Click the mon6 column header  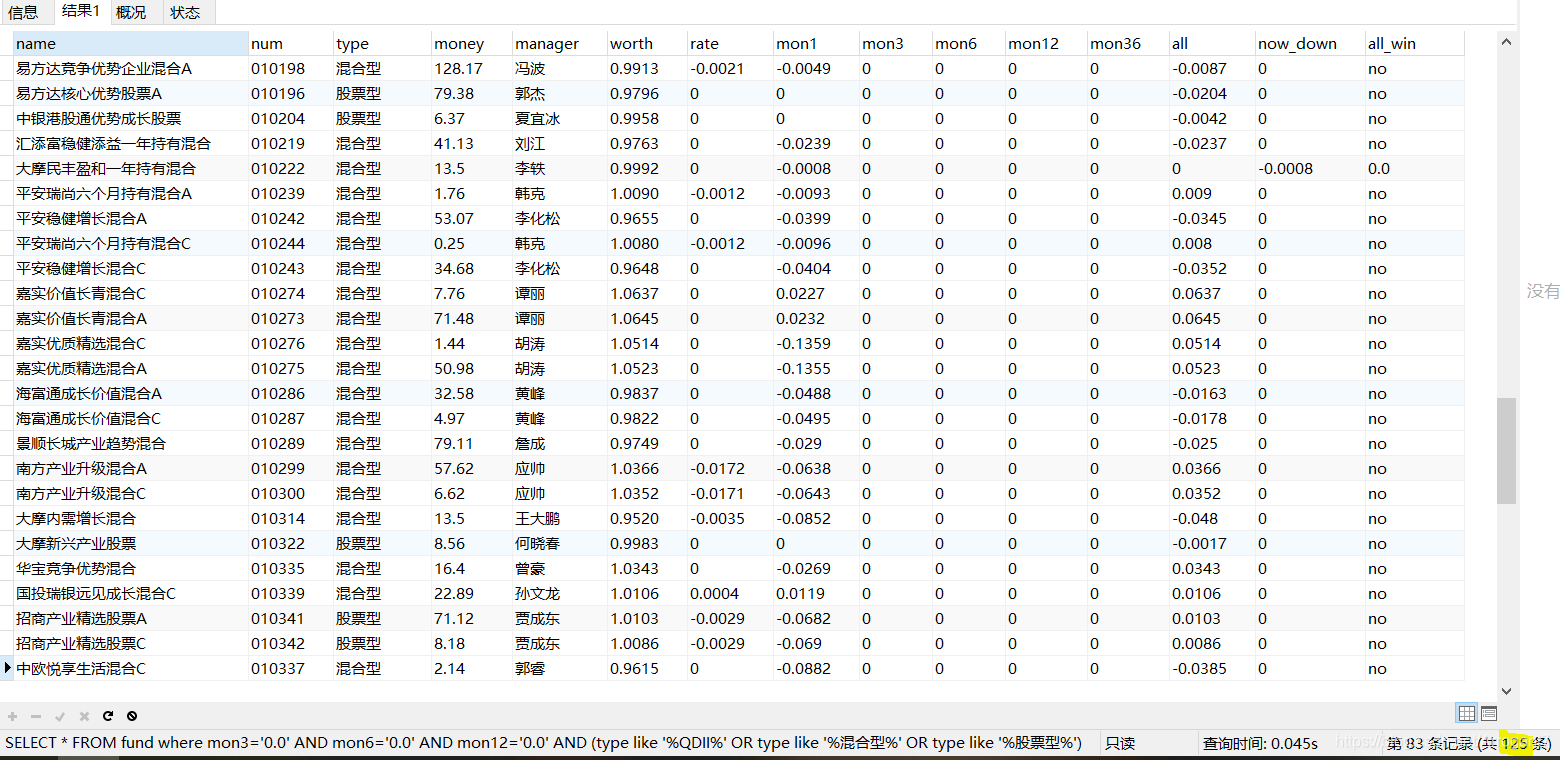tap(969, 43)
